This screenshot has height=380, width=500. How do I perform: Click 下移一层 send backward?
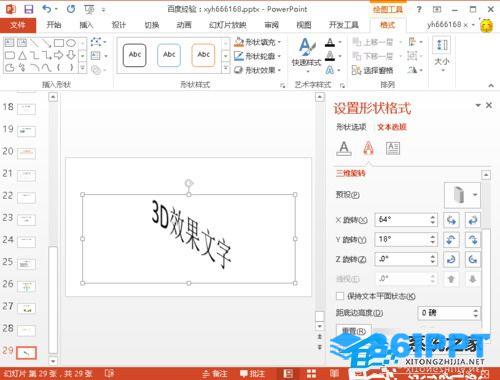point(373,56)
